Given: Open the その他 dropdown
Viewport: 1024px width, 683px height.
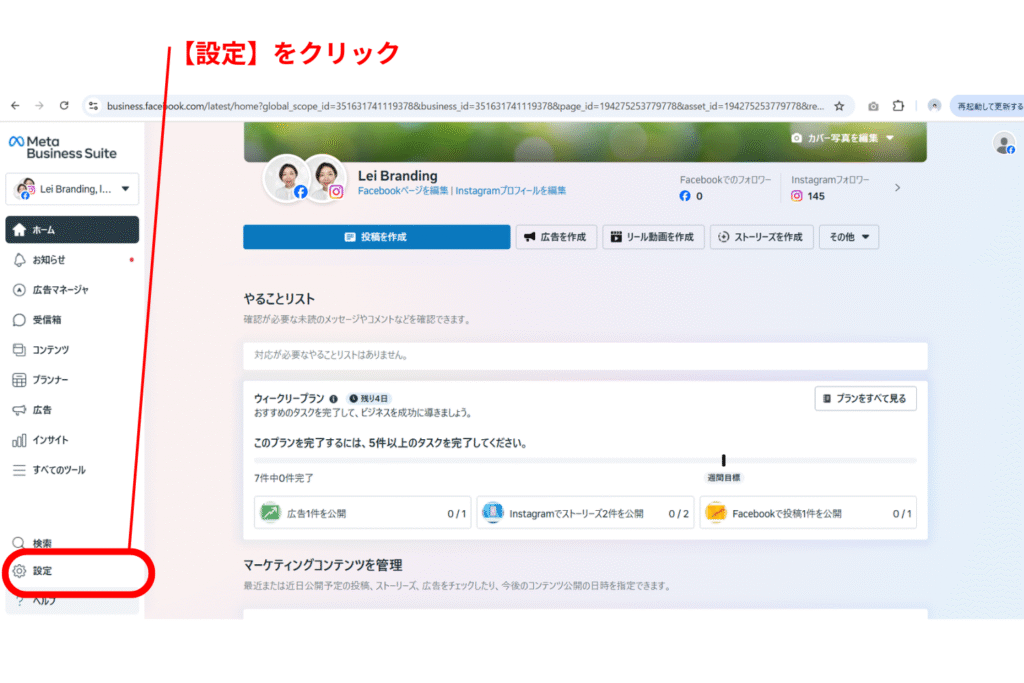Looking at the screenshot, I should coord(848,237).
